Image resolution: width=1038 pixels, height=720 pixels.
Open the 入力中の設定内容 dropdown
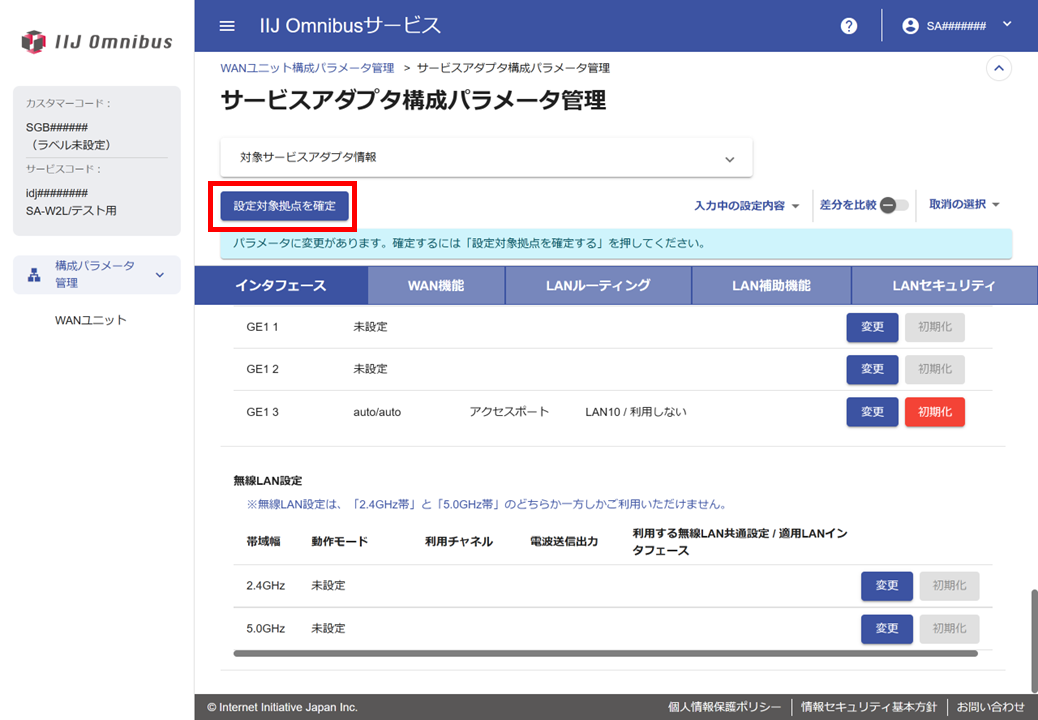point(747,205)
